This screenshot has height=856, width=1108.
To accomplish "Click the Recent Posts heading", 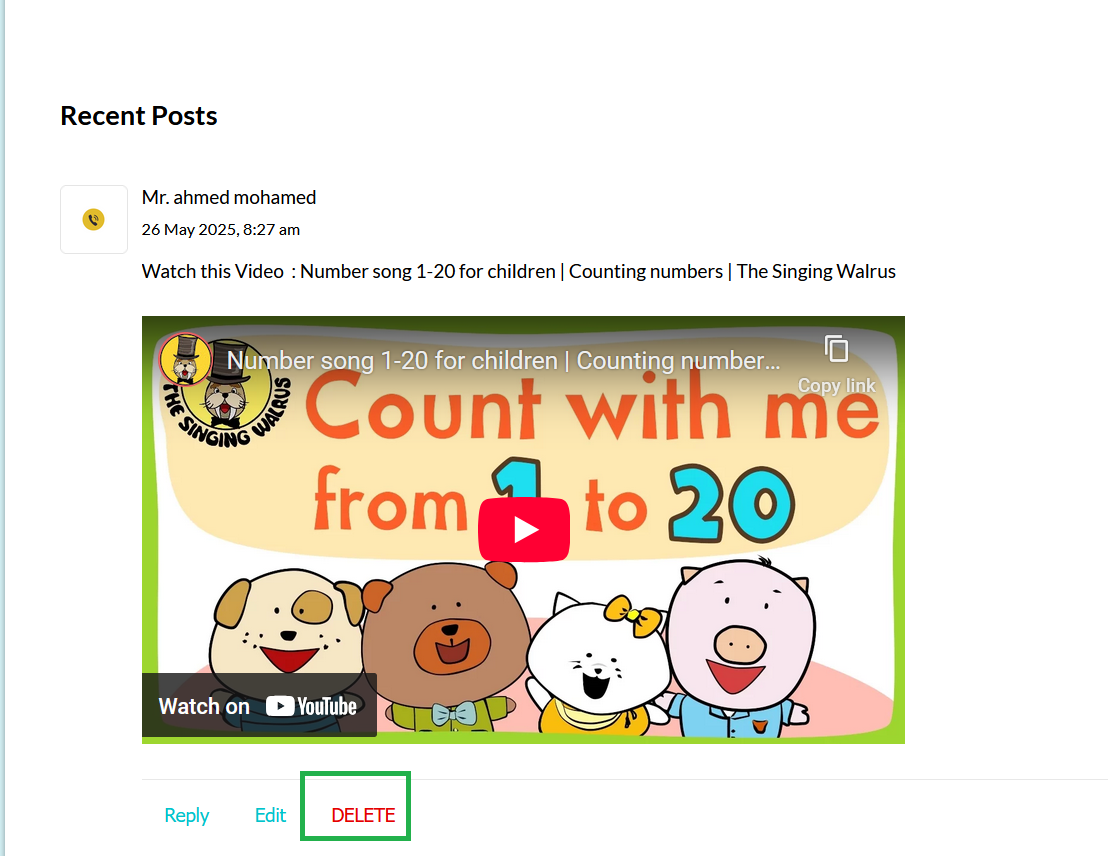I will pos(138,116).
